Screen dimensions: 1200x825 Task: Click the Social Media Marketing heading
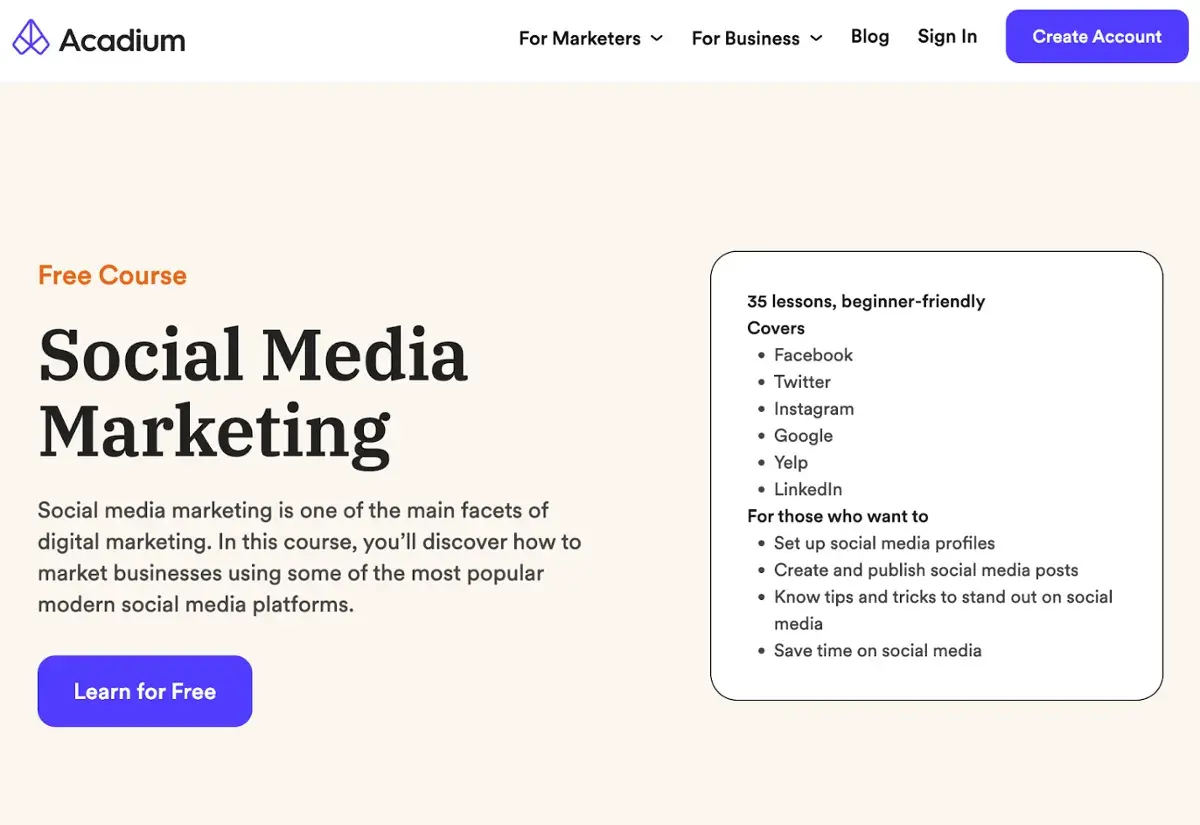(x=253, y=392)
